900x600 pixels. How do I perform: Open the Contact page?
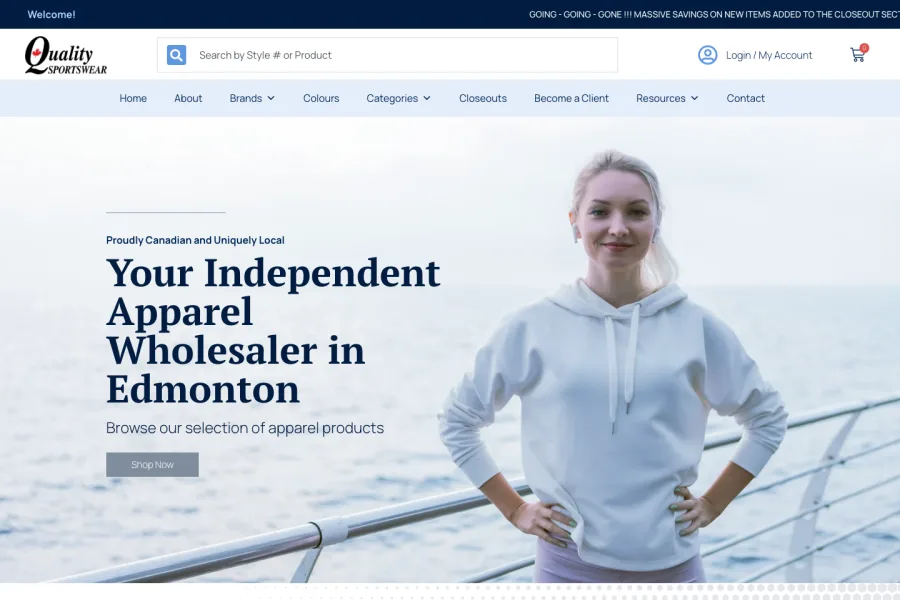point(746,98)
